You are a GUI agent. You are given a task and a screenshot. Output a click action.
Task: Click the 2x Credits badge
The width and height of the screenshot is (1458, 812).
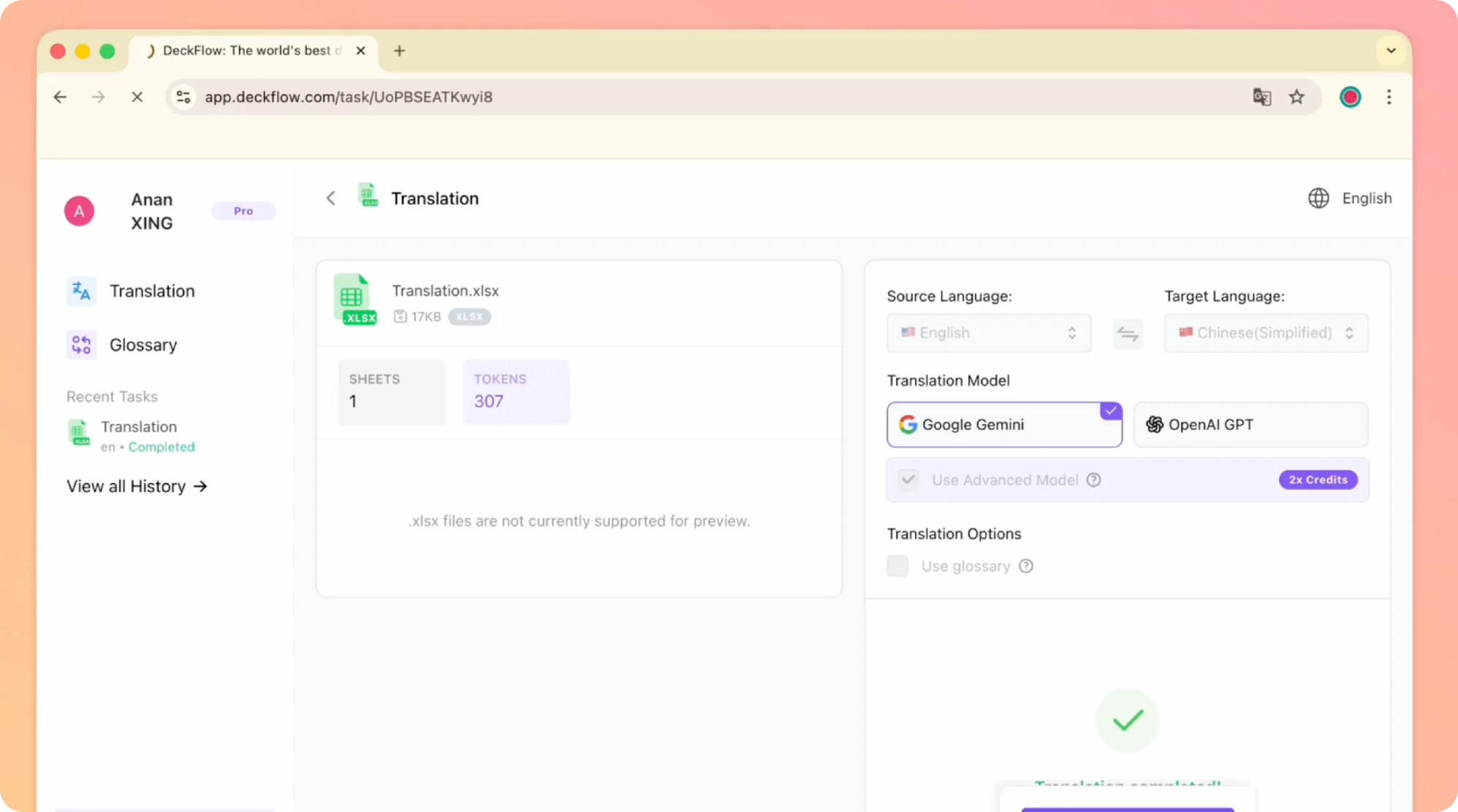tap(1318, 480)
